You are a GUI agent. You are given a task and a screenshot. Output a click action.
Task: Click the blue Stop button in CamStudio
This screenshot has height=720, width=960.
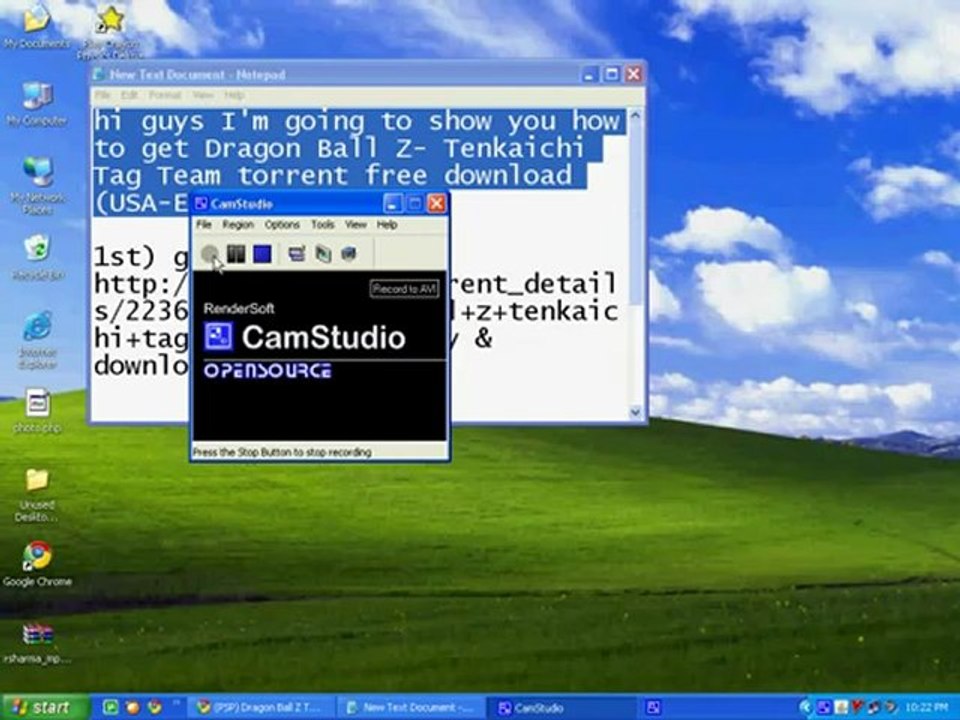[263, 254]
